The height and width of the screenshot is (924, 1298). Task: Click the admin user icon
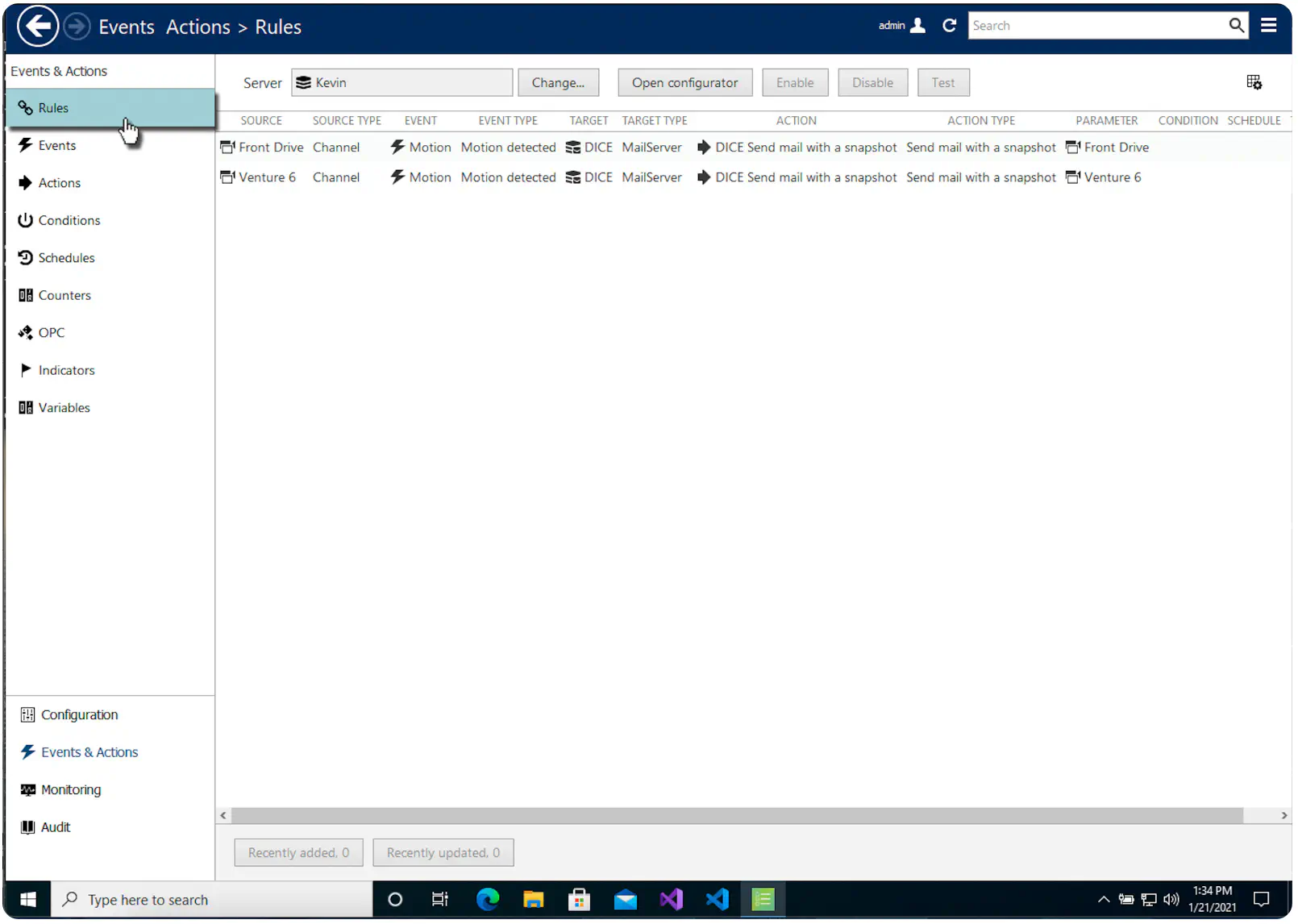point(917,26)
